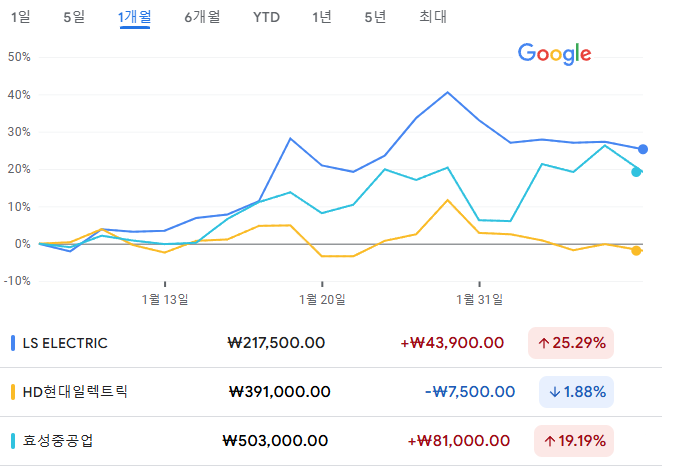Select the 1개월 time range tab

pyautogui.click(x=134, y=17)
